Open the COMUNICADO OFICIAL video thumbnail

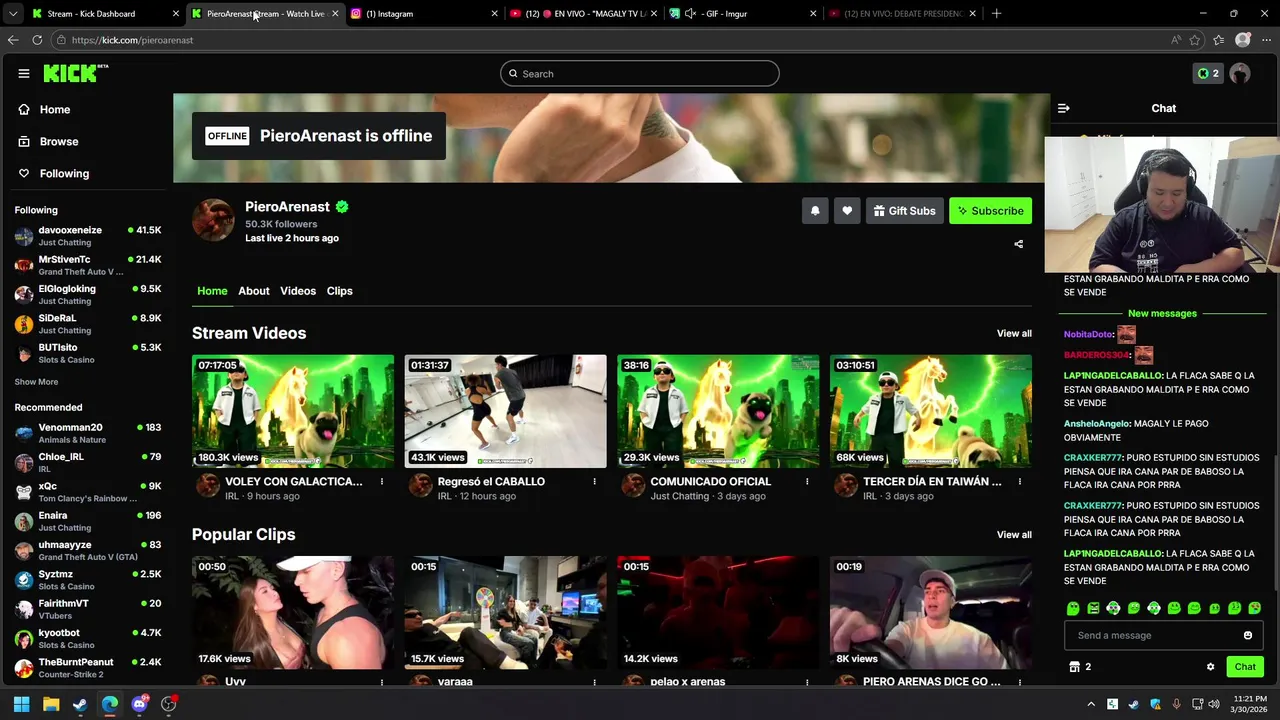718,411
